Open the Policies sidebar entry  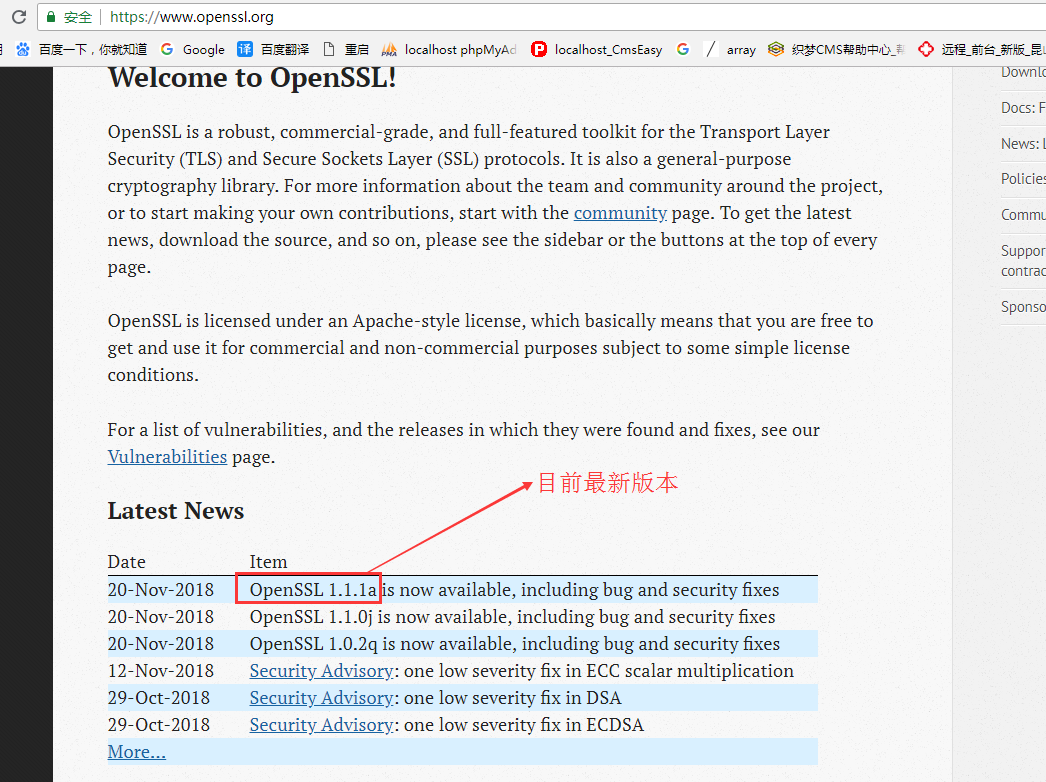tap(1023, 179)
